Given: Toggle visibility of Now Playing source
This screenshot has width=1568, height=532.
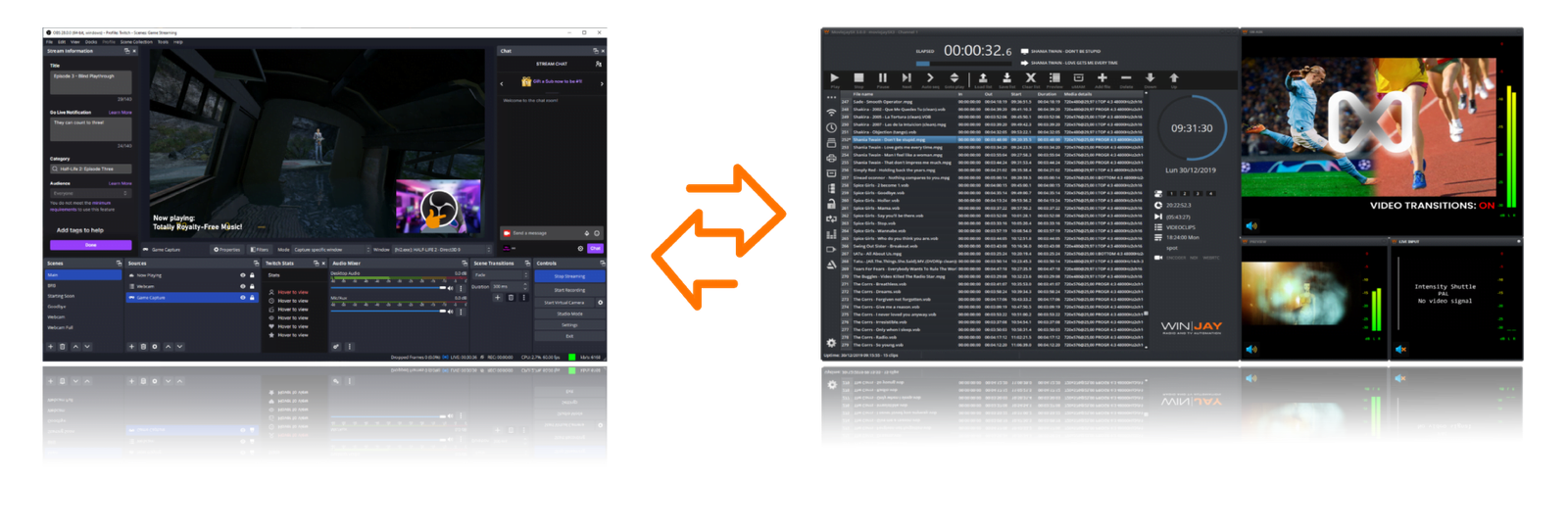Looking at the screenshot, I should (x=243, y=275).
